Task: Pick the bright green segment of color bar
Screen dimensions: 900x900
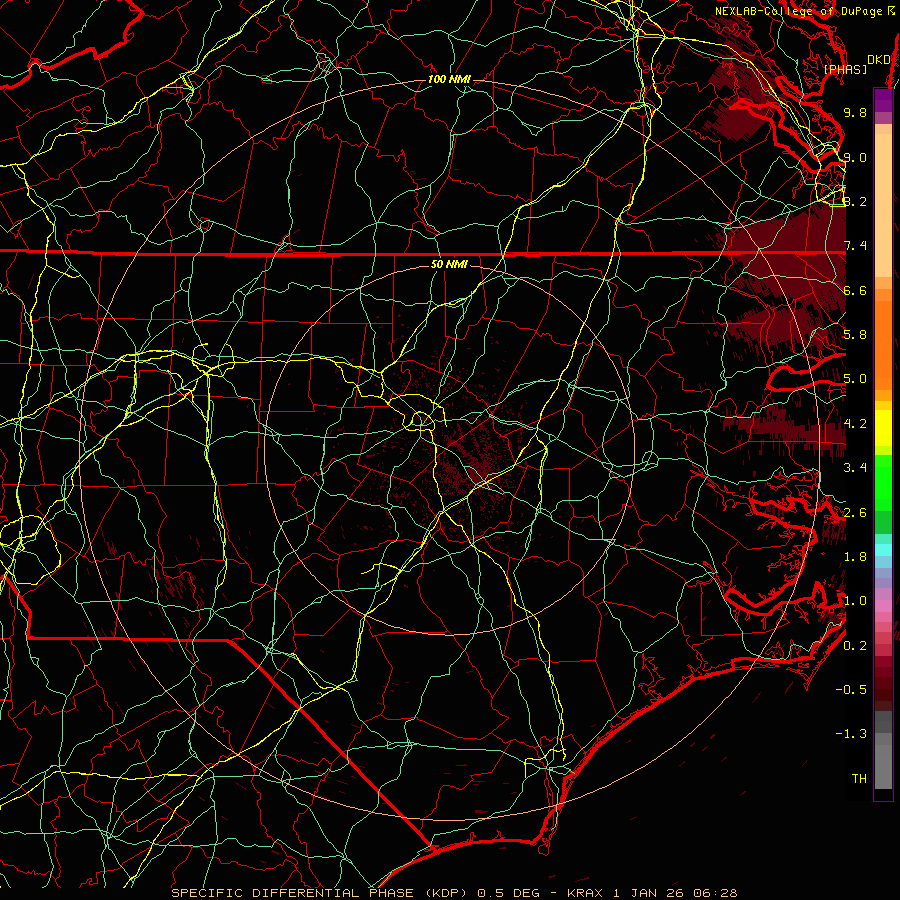Action: 883,482
